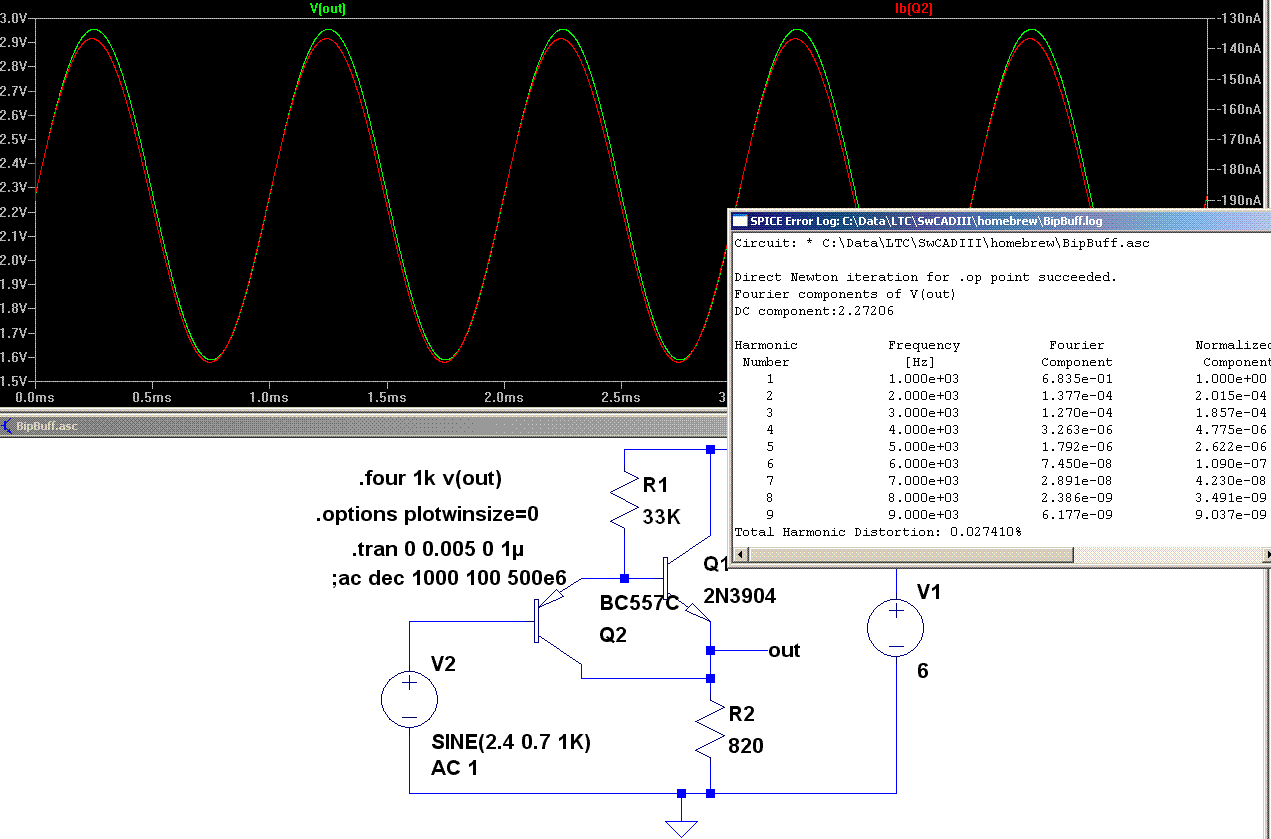Click the V2 sine voltage source symbol

coord(410,699)
